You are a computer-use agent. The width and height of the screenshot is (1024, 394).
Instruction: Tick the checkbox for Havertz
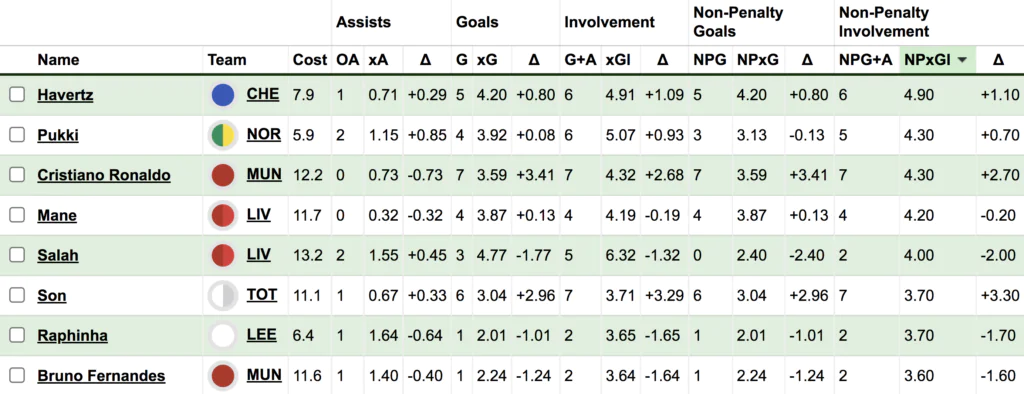point(17,95)
